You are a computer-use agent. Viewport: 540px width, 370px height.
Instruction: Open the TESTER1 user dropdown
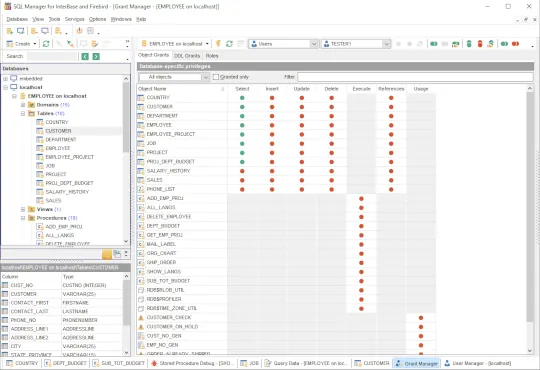click(x=386, y=44)
